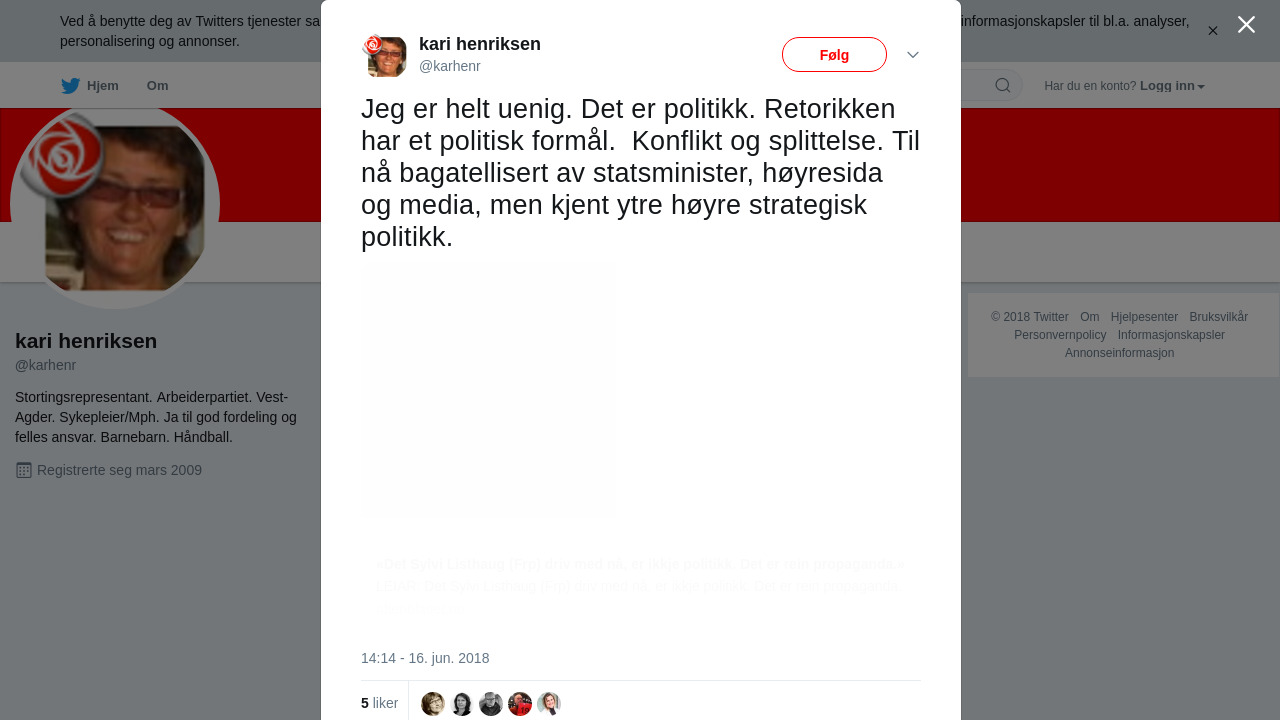Click kari henriksen's small avatar in tweet
1280x720 pixels.
(385, 56)
